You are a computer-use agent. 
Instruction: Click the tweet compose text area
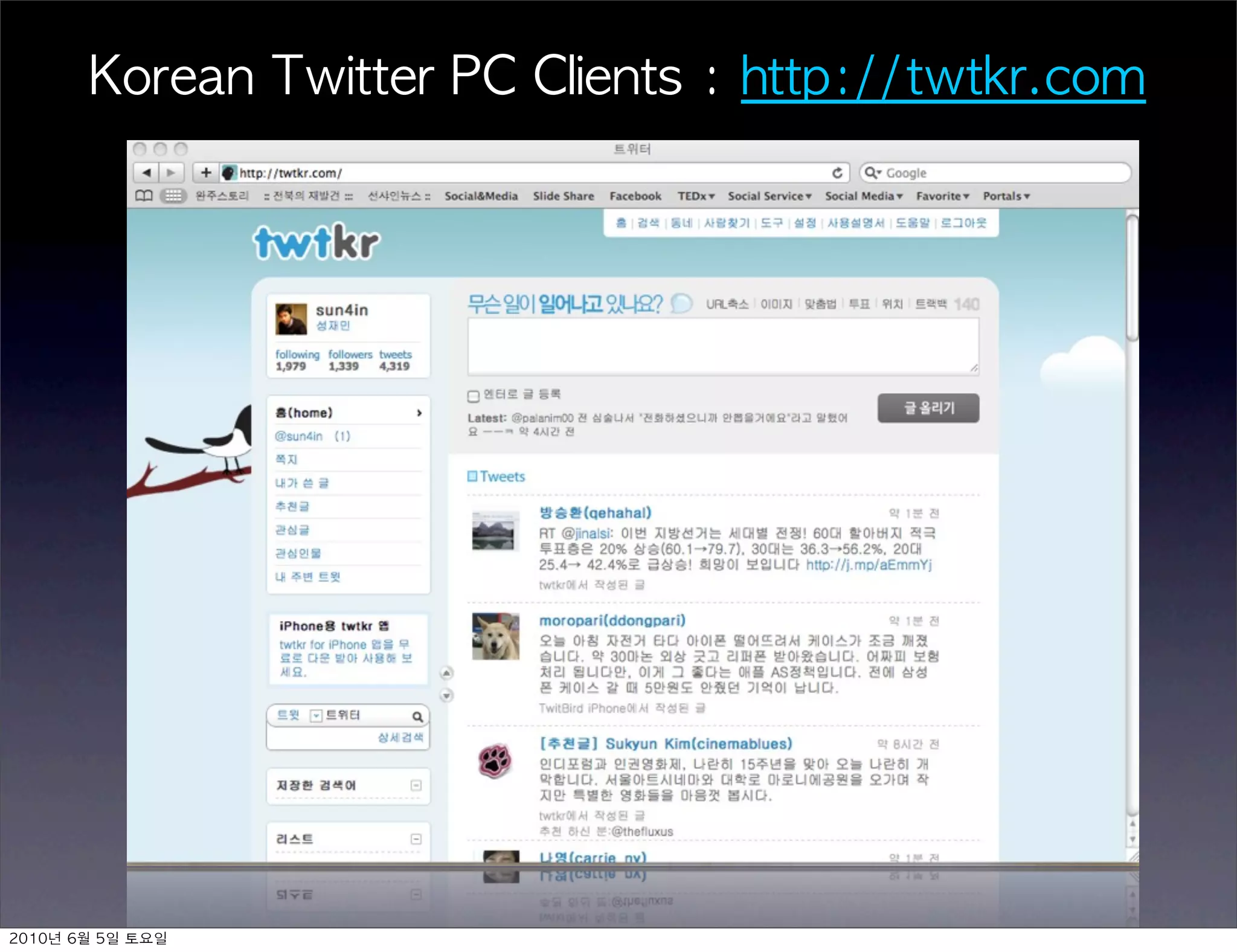pyautogui.click(x=722, y=346)
